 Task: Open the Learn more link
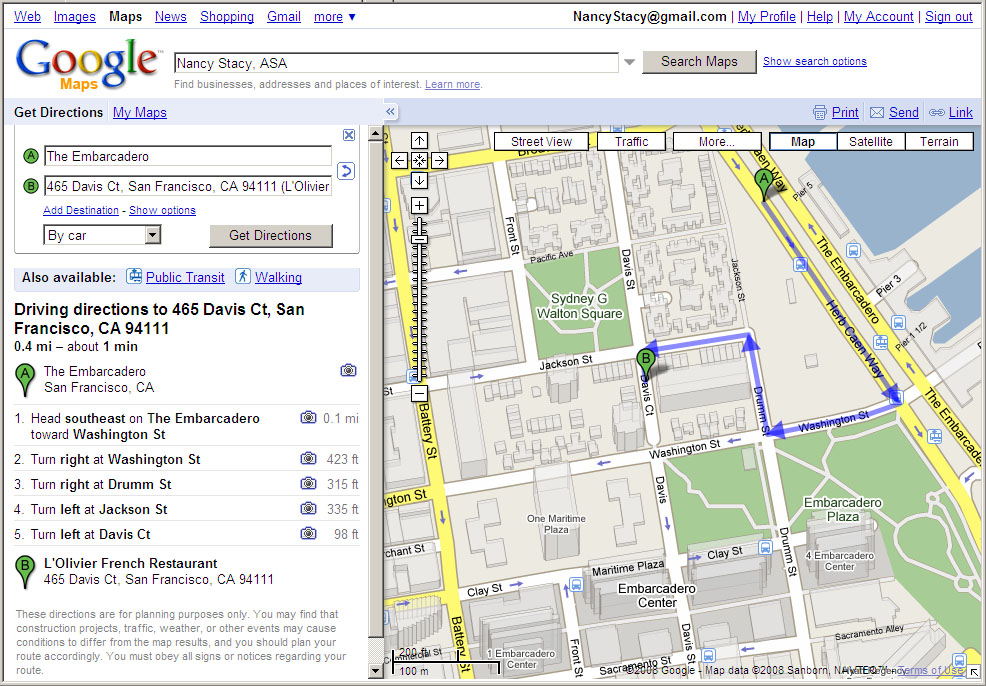(x=453, y=84)
